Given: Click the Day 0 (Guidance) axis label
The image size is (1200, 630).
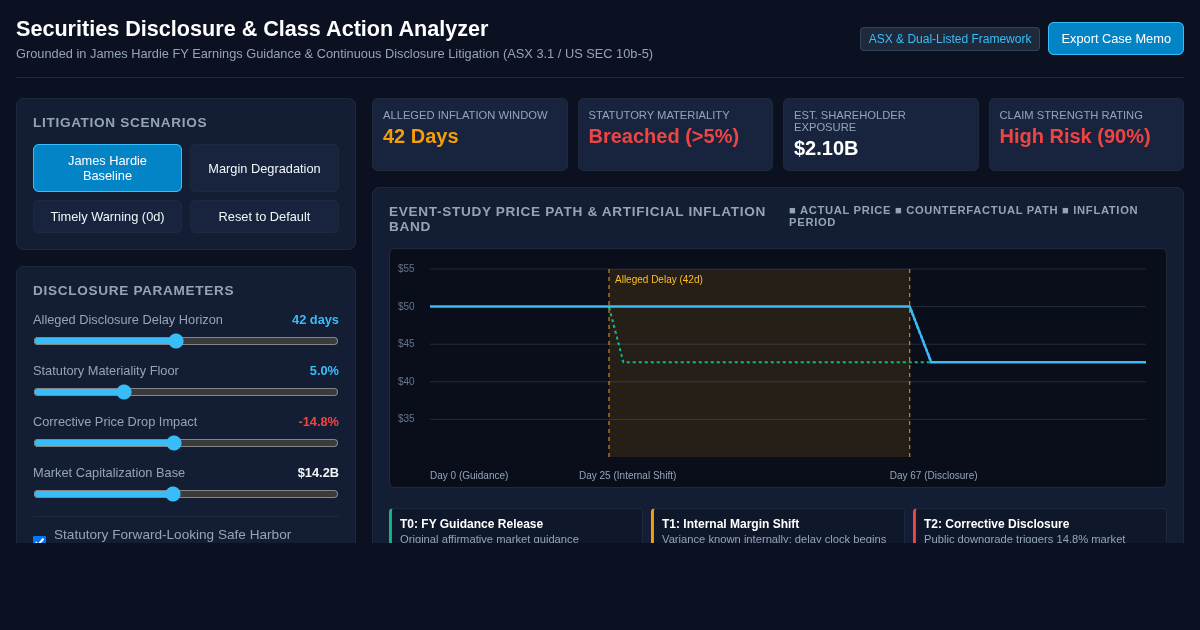Looking at the screenshot, I should tap(469, 476).
